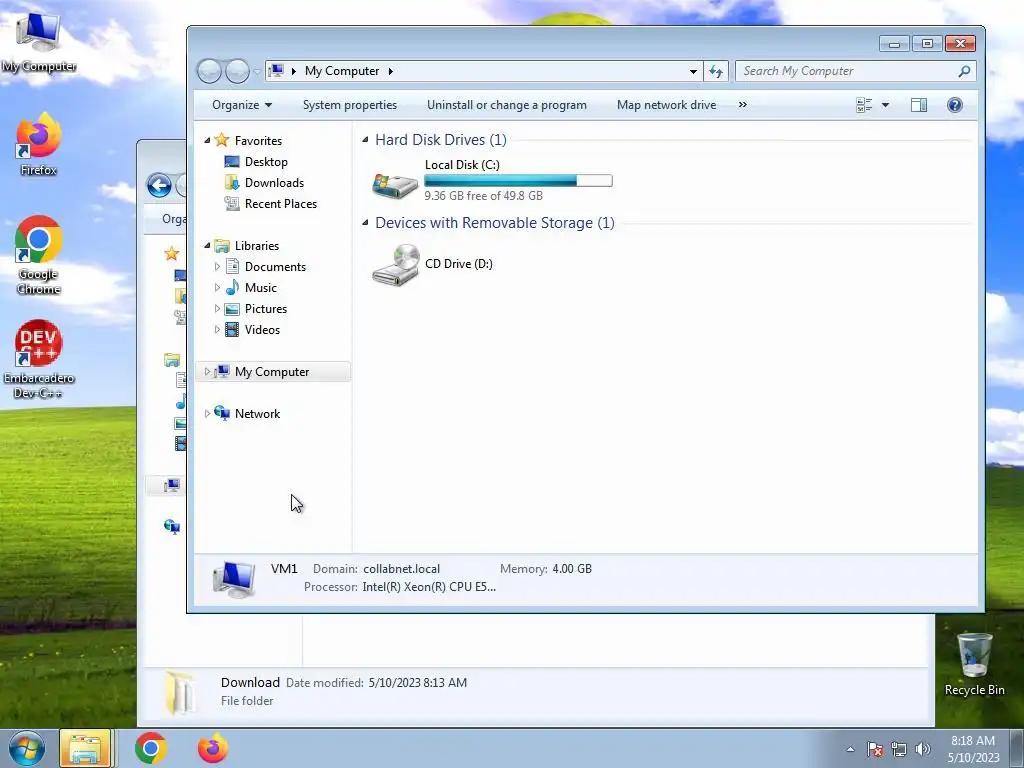Collapse Hard Disk Drives group
Image resolution: width=1024 pixels, height=768 pixels.
pos(365,140)
